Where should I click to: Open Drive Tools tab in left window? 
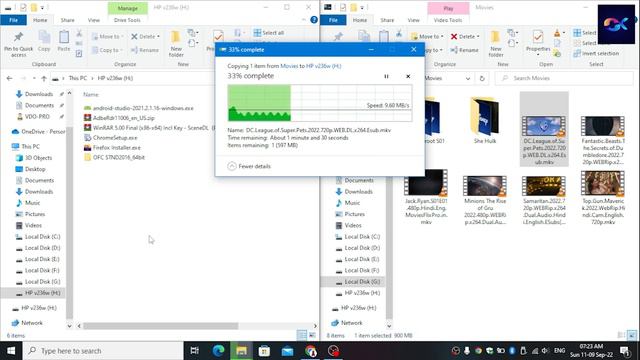(127, 20)
